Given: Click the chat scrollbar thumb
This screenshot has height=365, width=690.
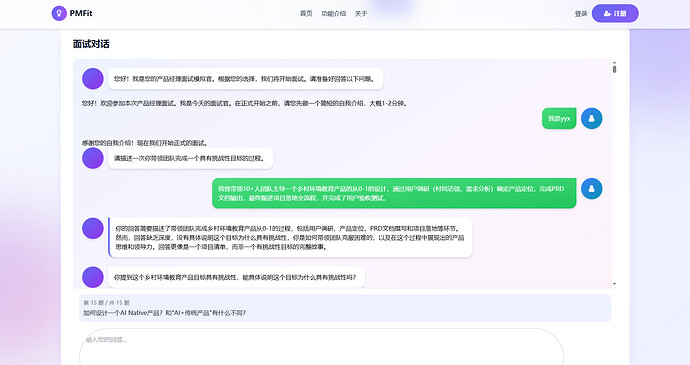Looking at the screenshot, I should [x=614, y=69].
